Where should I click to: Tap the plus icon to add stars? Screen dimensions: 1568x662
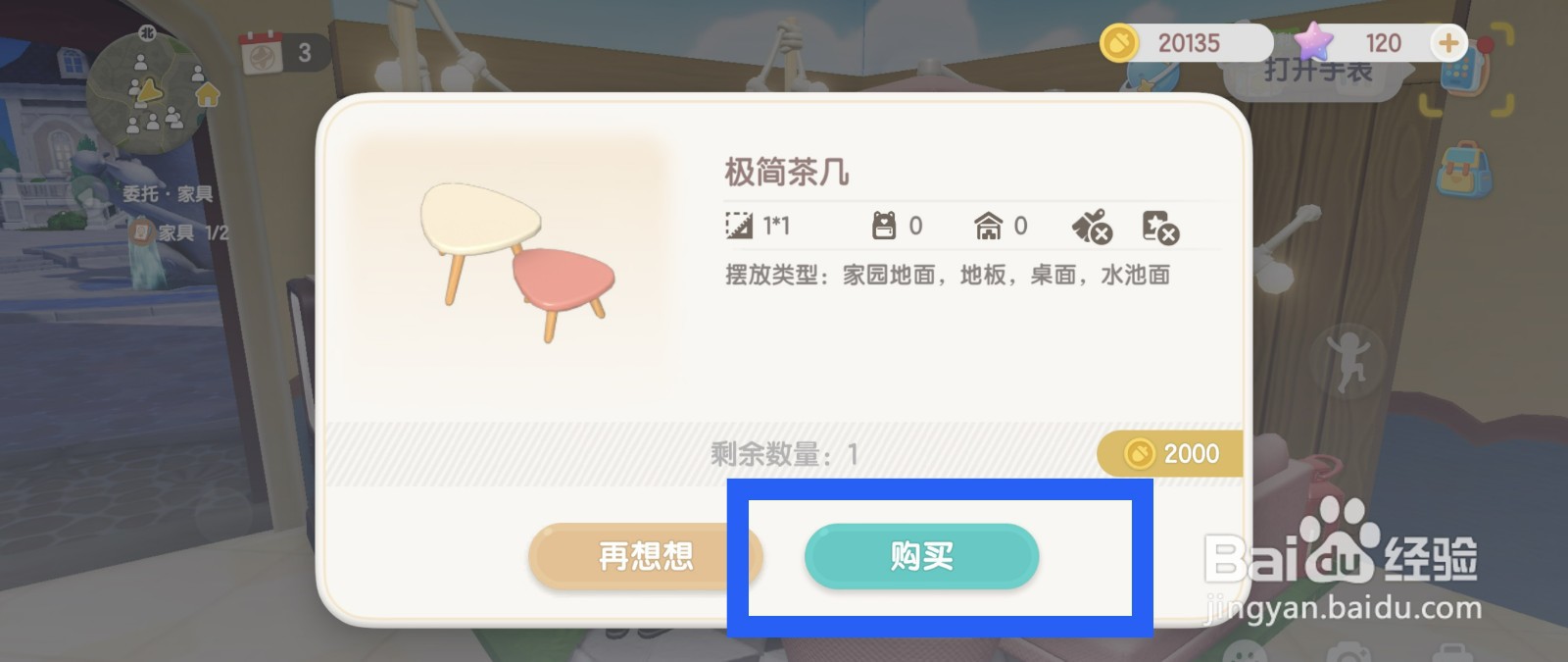(x=1448, y=43)
